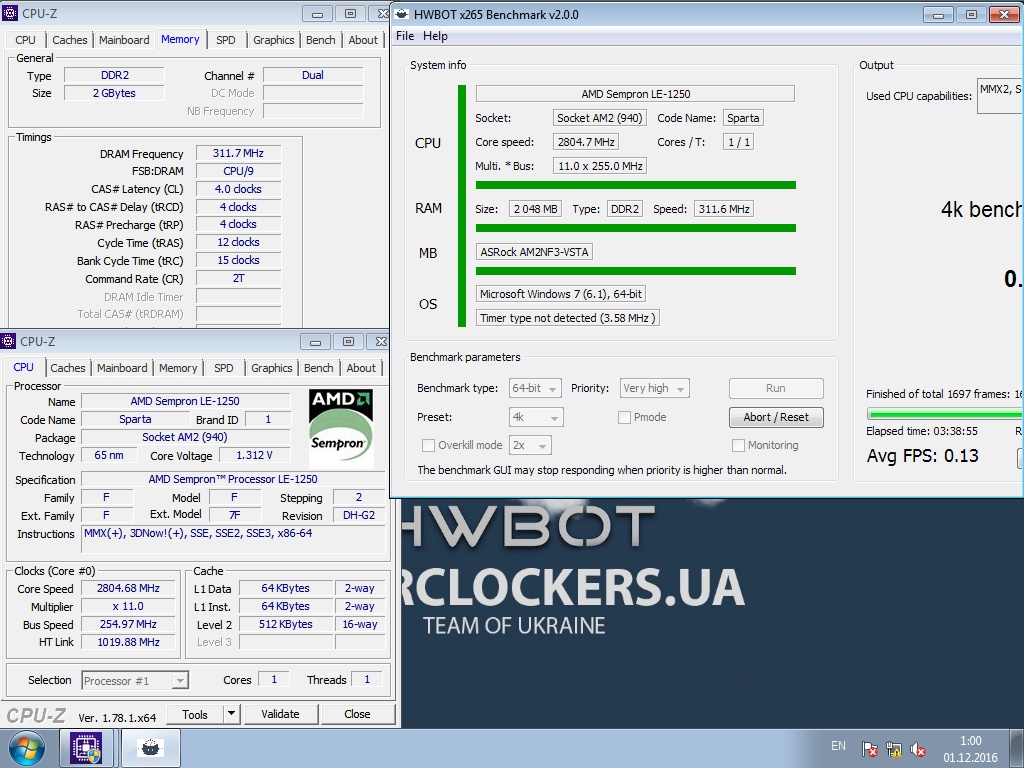The image size is (1024, 768).
Task: Open the Priority Very high dropdown
Action: [x=654, y=389]
